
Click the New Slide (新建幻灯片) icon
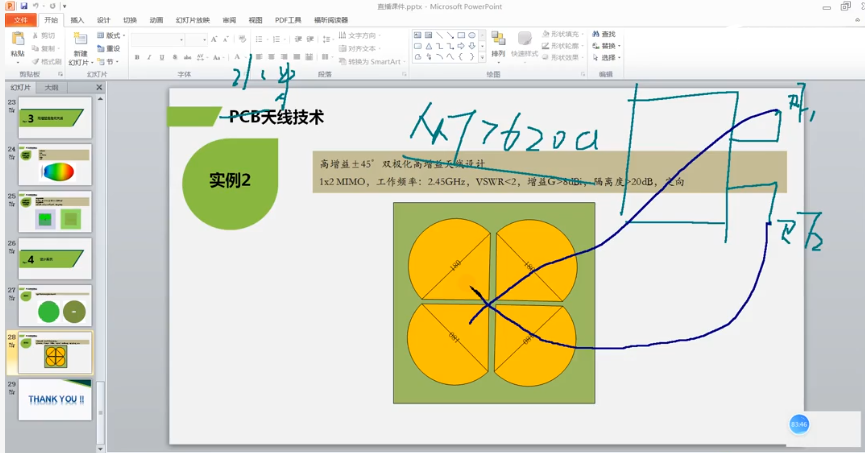tap(81, 40)
